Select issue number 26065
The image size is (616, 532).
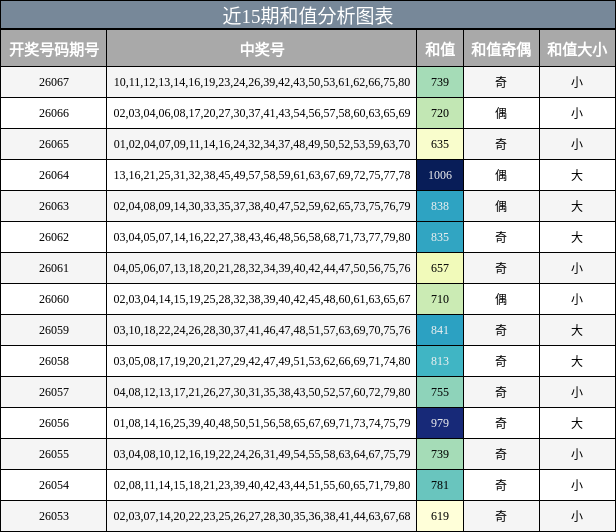(x=53, y=144)
